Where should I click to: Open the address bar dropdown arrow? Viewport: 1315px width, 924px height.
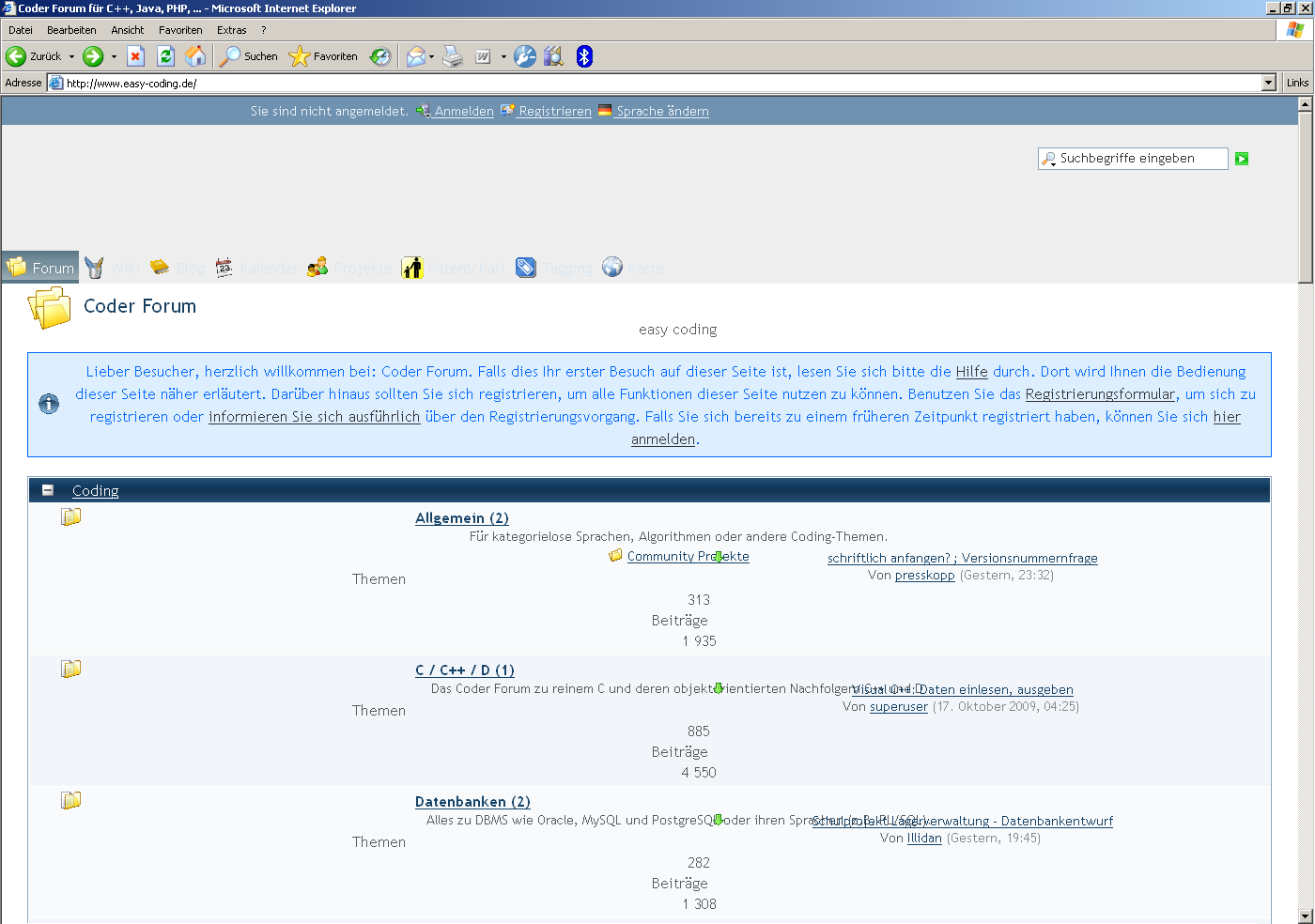1269,83
